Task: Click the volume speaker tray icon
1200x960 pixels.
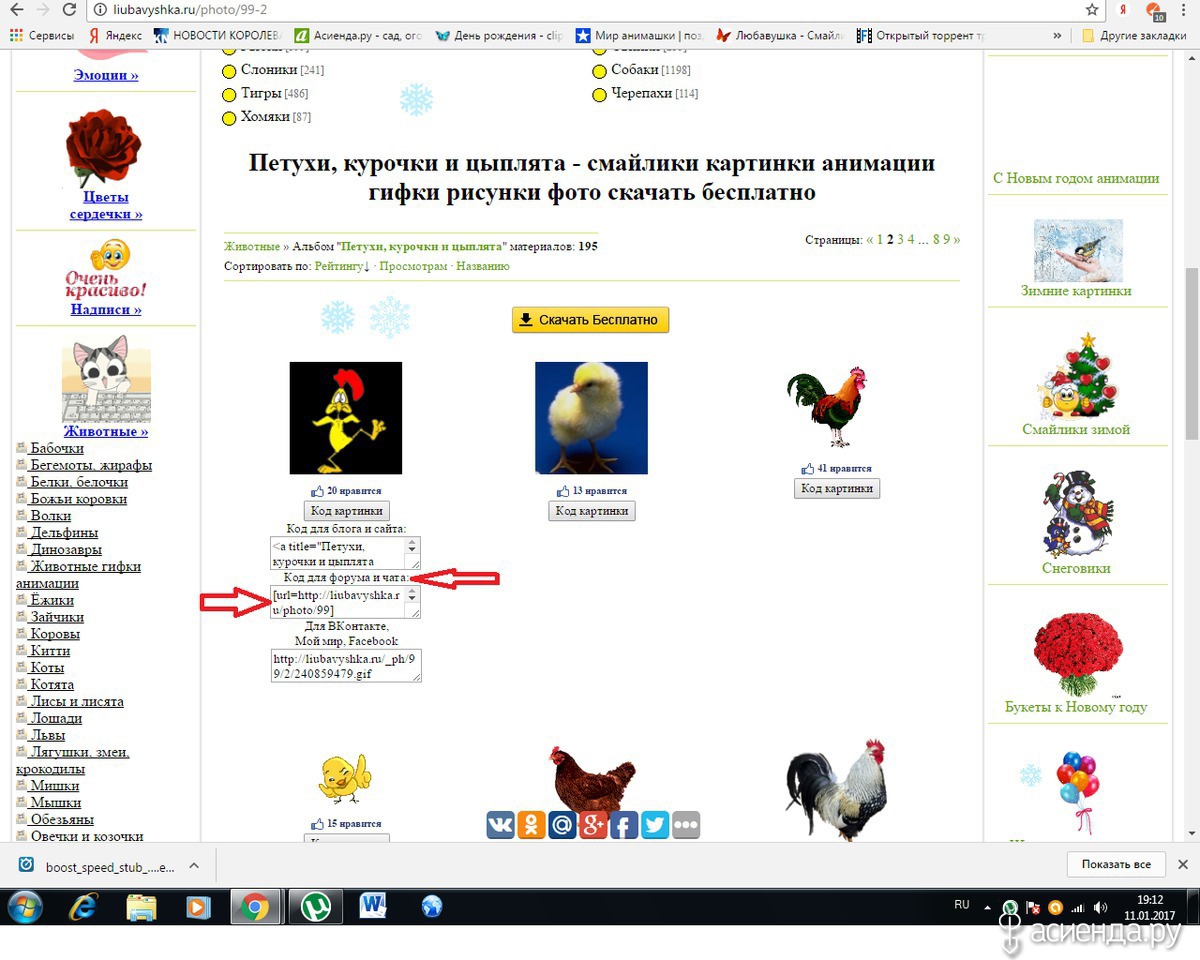Action: pos(1101,907)
